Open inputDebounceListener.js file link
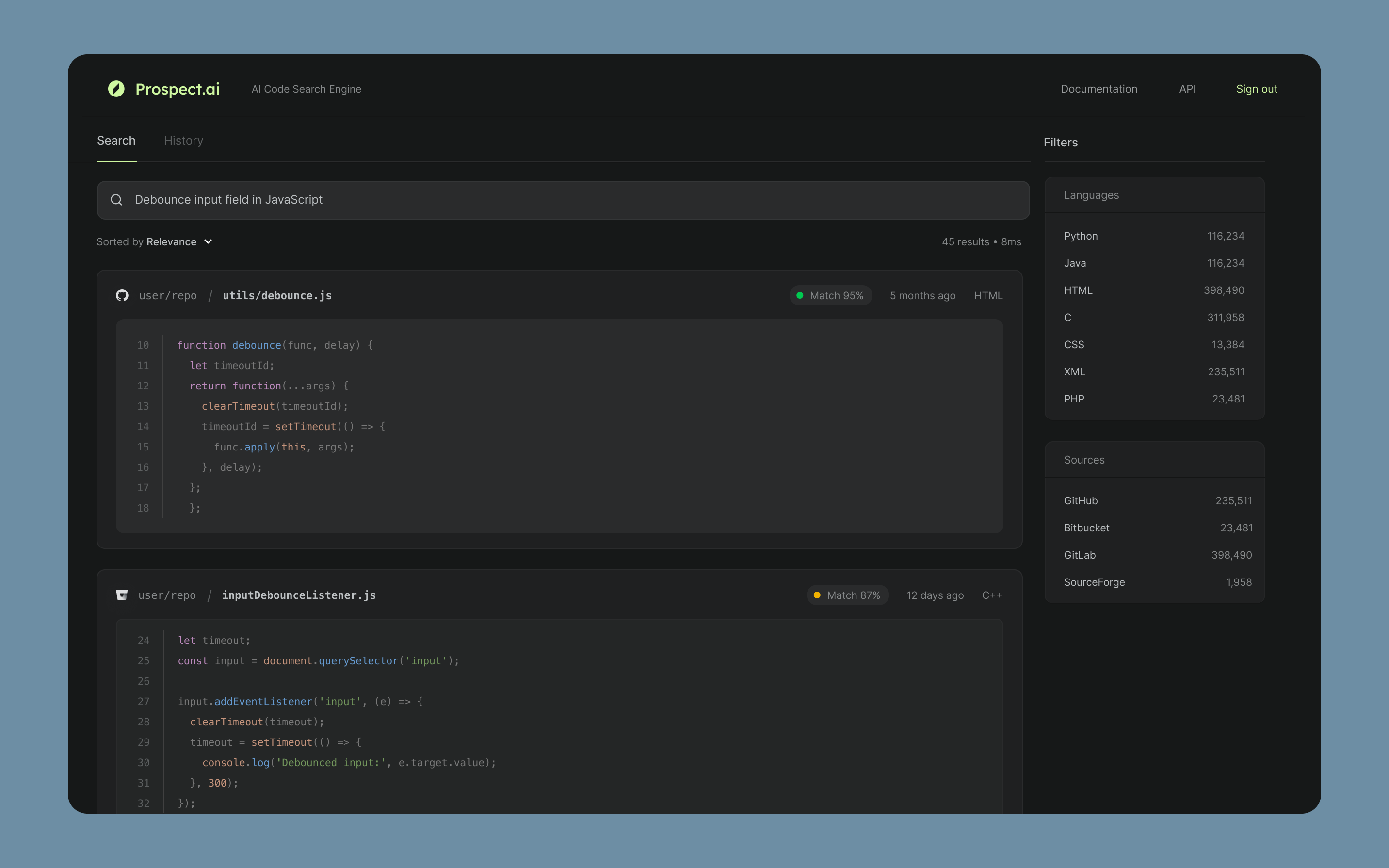This screenshot has height=868, width=1389. coord(298,595)
